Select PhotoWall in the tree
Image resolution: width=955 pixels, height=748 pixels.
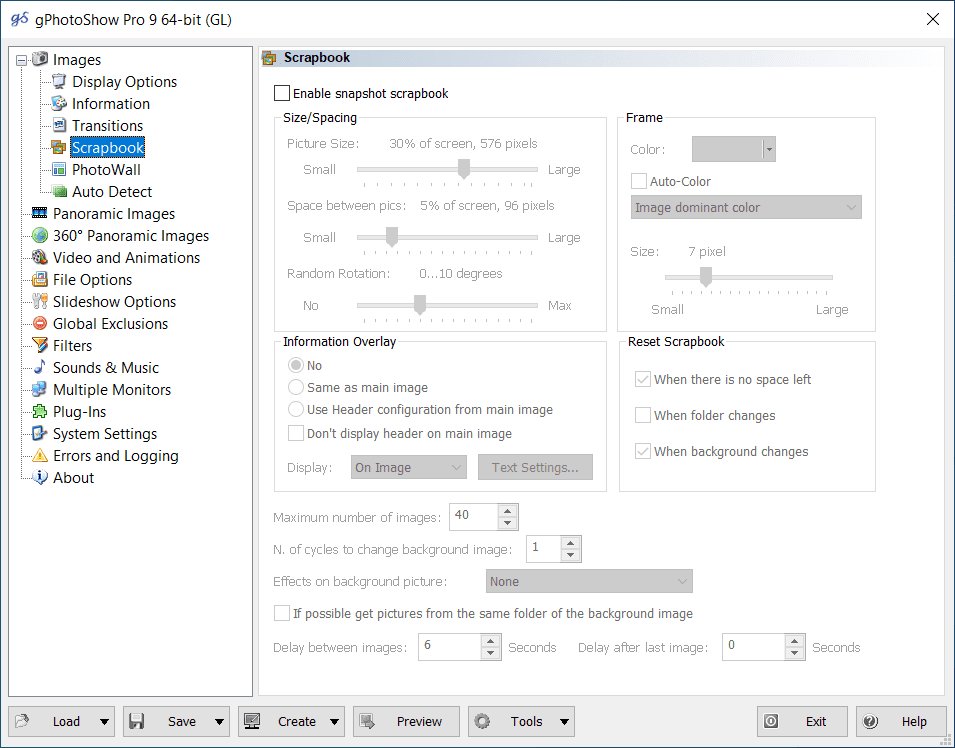coord(106,169)
